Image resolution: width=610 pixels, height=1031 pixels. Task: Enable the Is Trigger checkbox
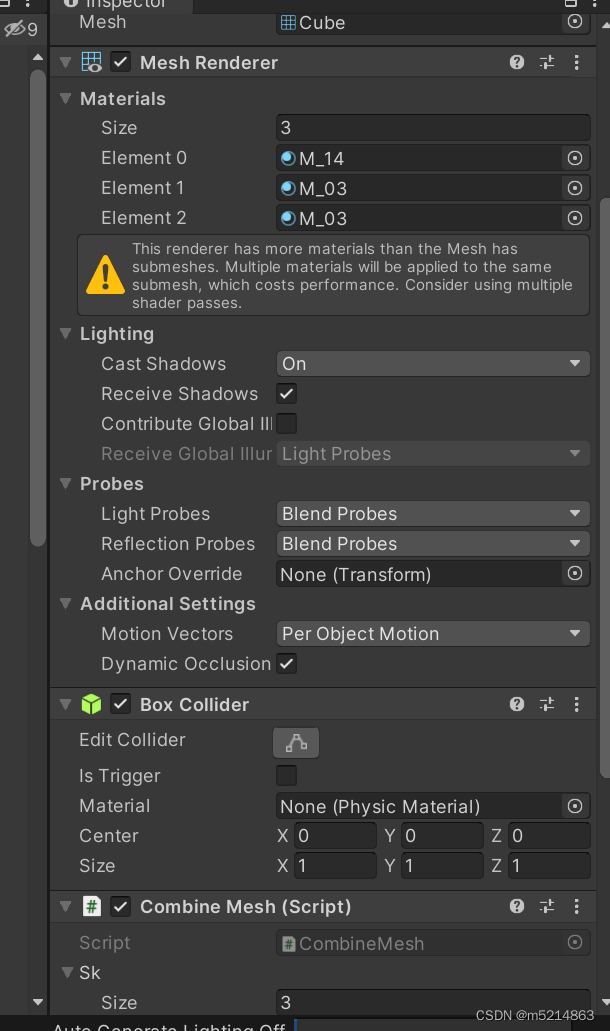(x=287, y=776)
